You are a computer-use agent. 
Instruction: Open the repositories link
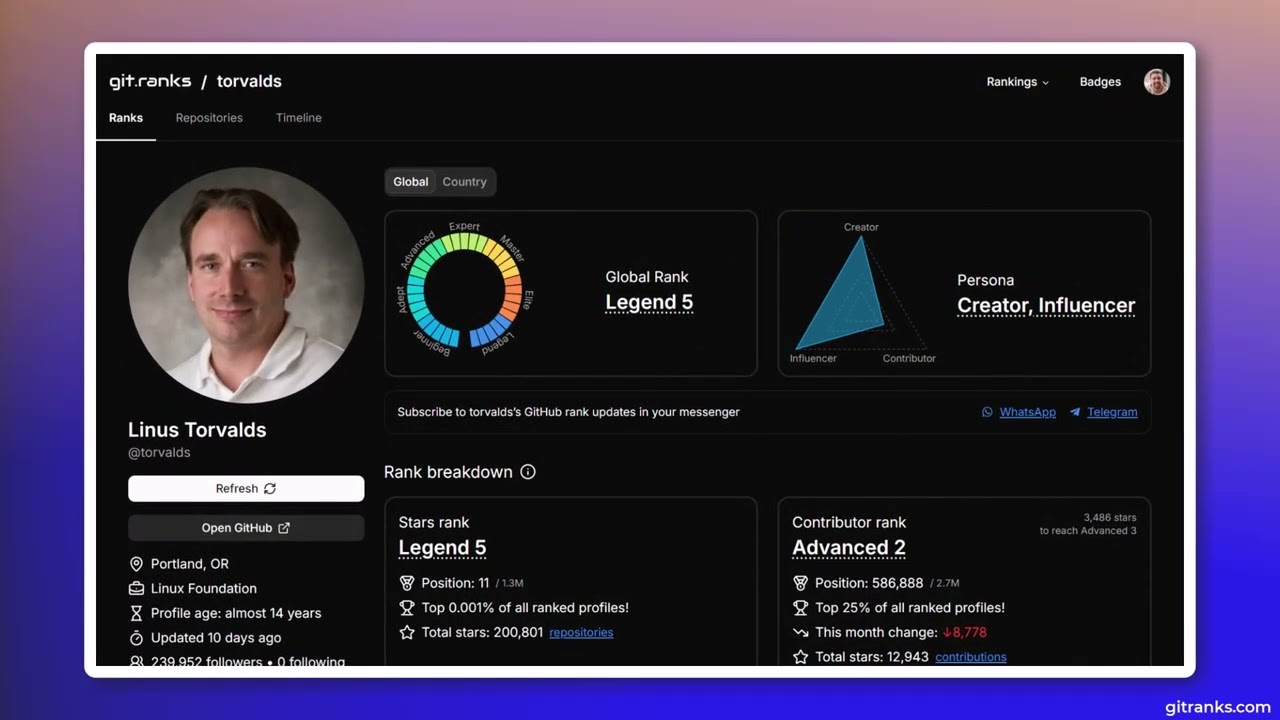point(581,633)
